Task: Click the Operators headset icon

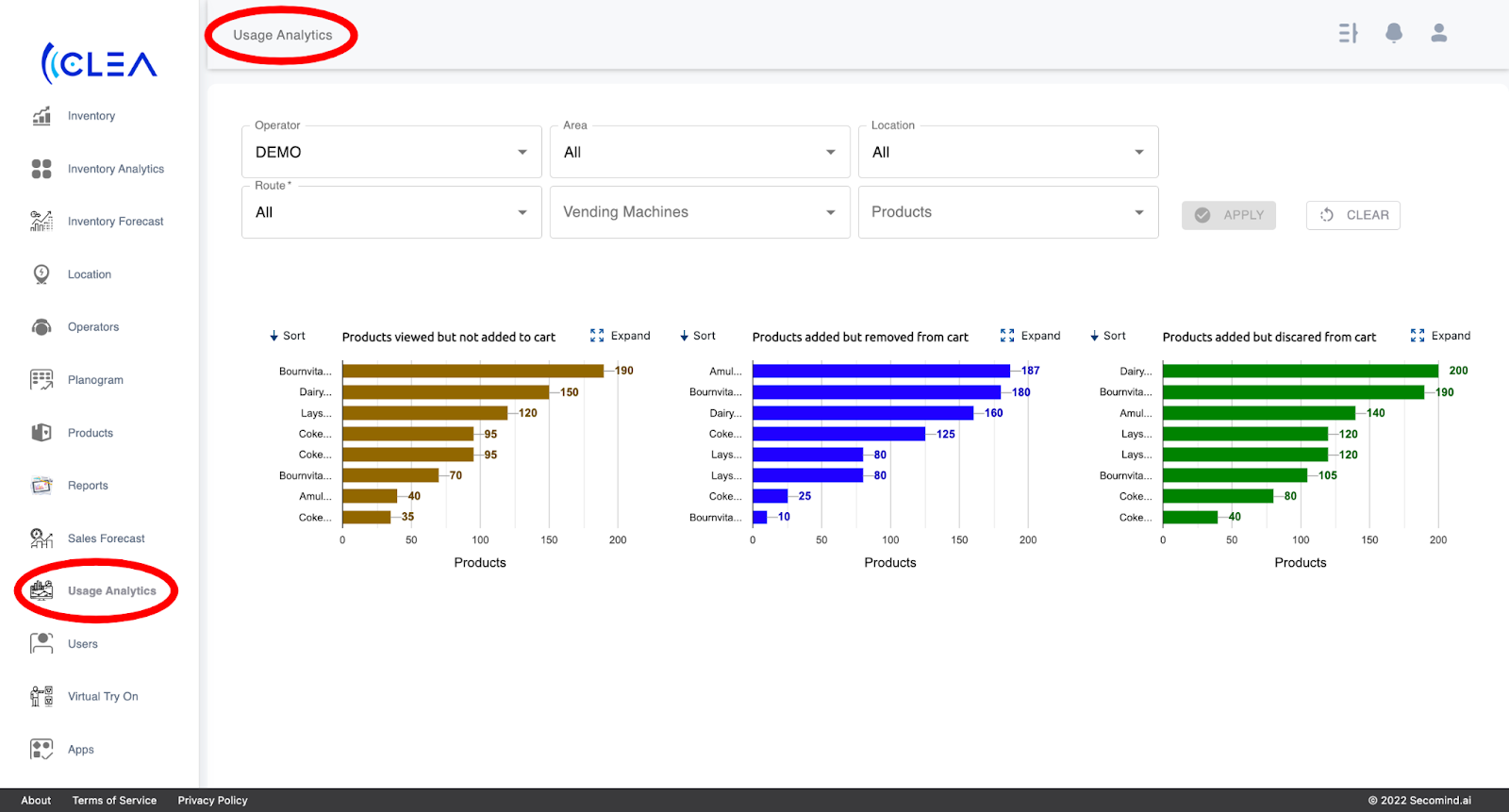Action: click(41, 327)
